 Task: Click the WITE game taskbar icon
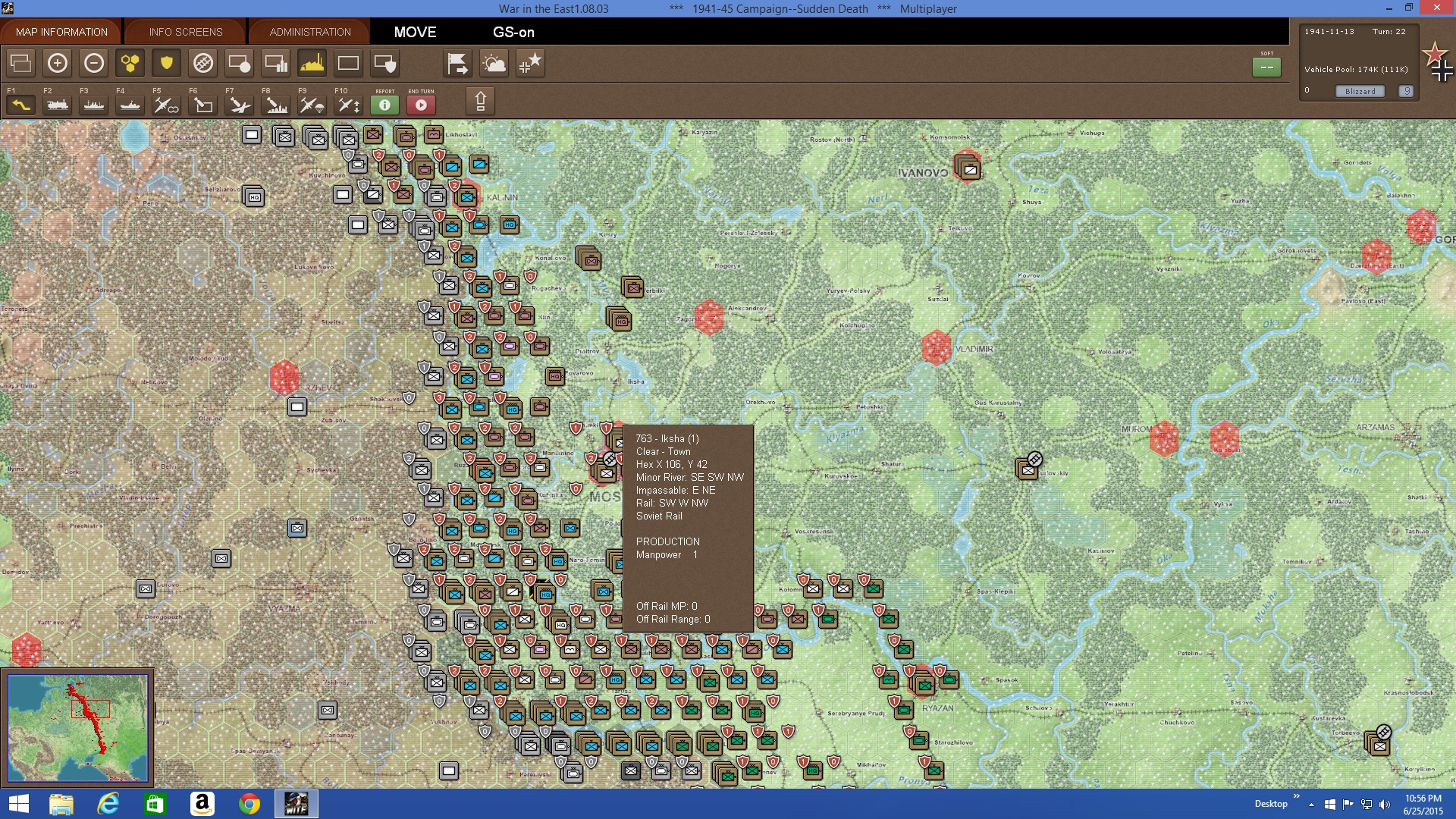296,804
